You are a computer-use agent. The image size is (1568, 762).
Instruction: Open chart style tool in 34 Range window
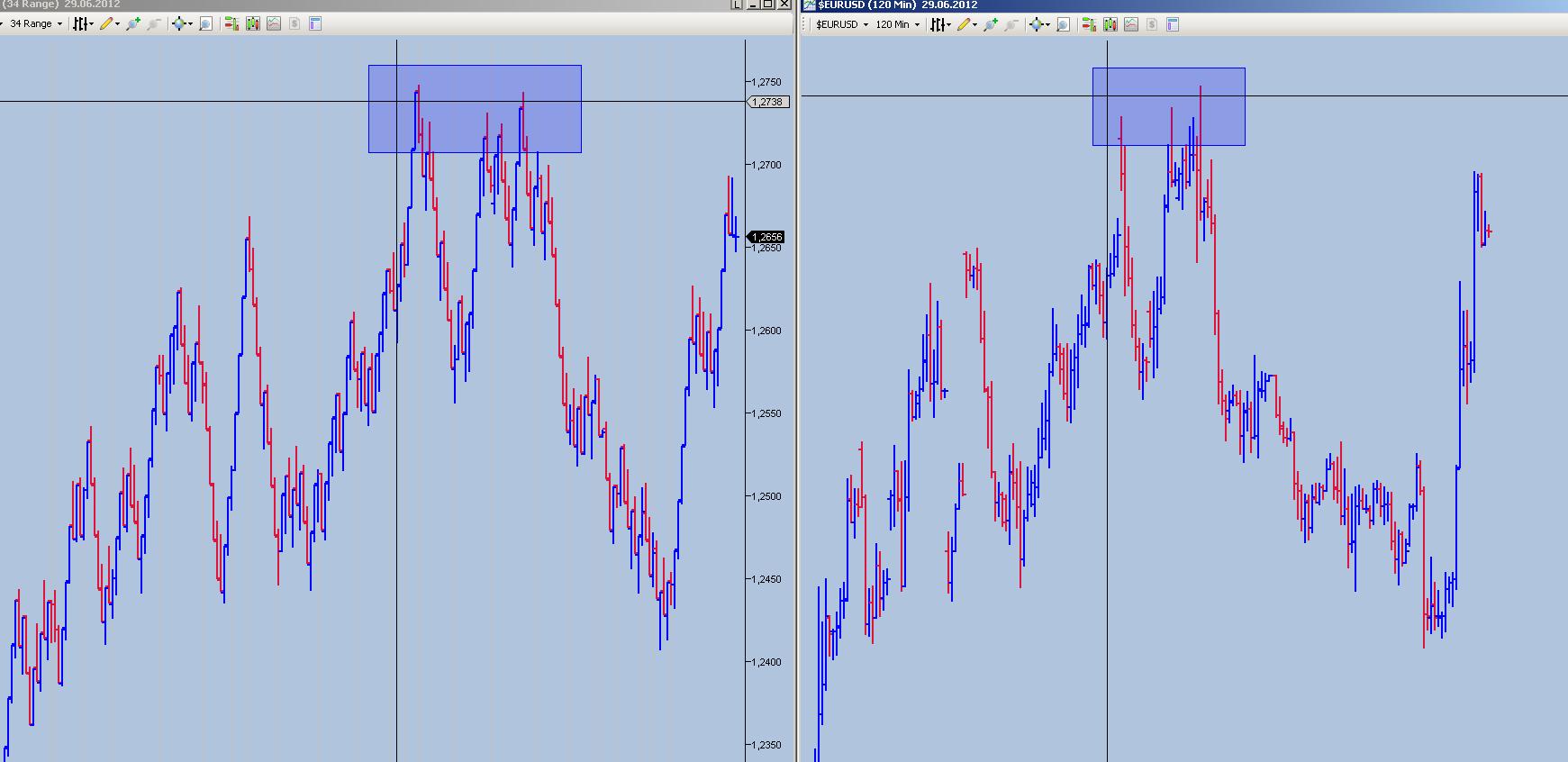point(81,24)
